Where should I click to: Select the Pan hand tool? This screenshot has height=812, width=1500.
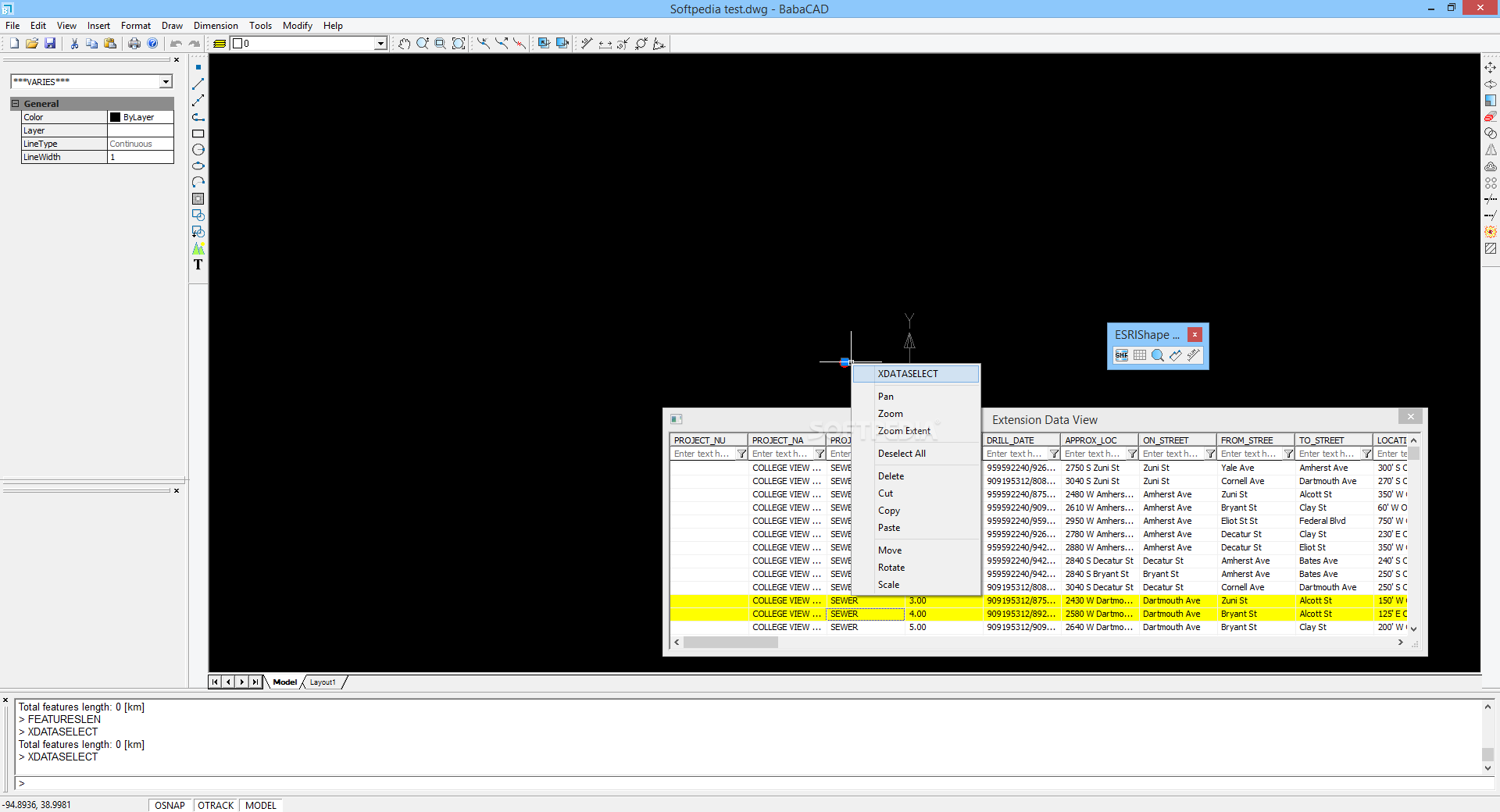click(404, 44)
